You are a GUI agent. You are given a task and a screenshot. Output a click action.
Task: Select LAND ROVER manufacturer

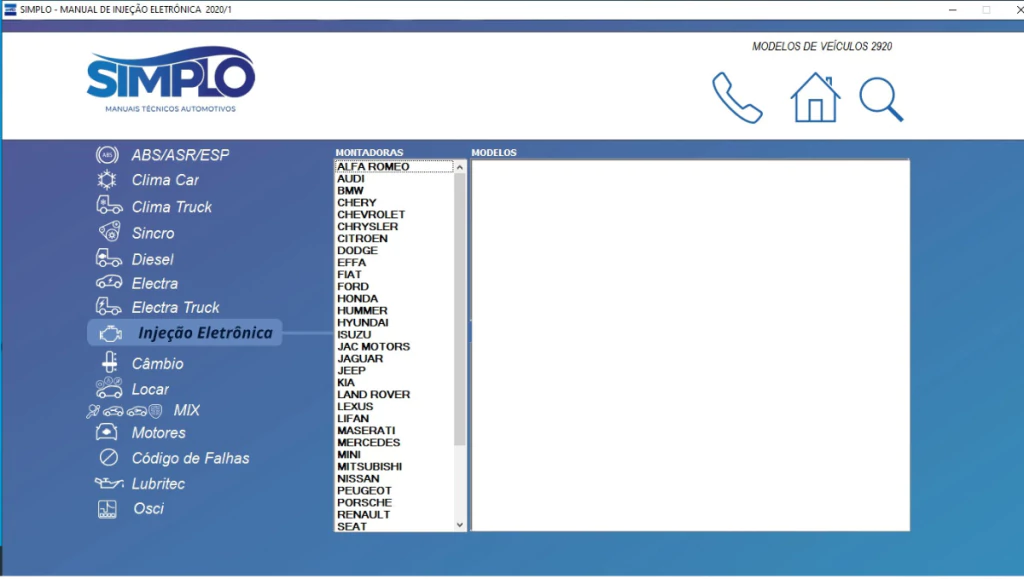point(394,394)
